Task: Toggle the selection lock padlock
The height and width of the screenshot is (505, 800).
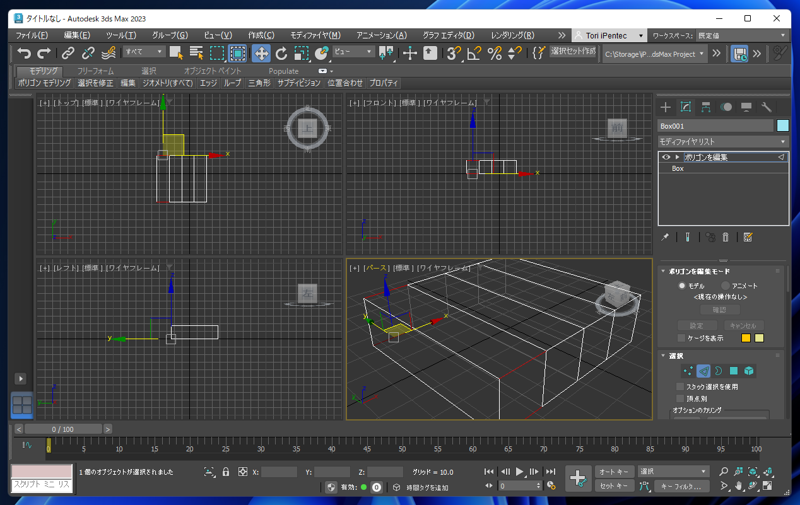Action: 226,472
